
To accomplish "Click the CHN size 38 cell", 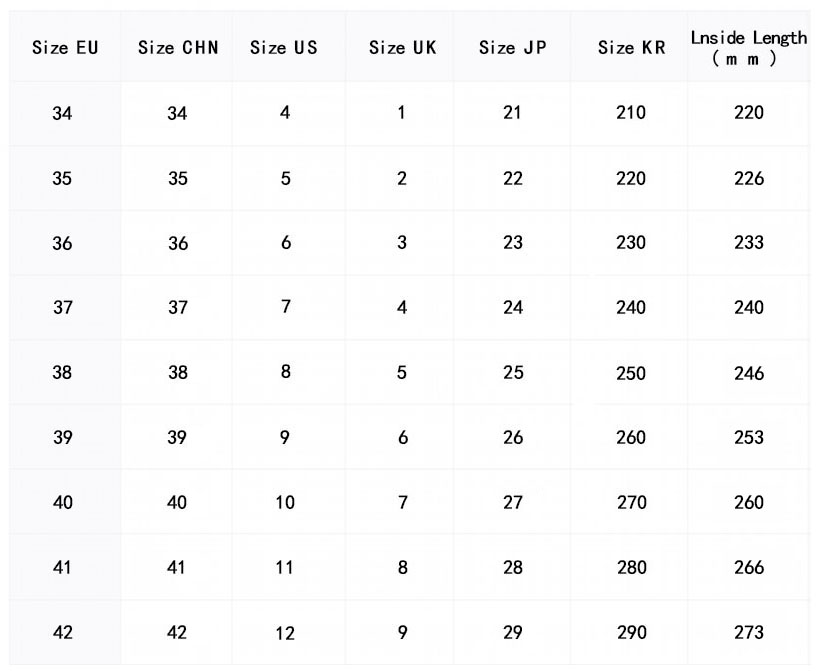I will pyautogui.click(x=177, y=373).
